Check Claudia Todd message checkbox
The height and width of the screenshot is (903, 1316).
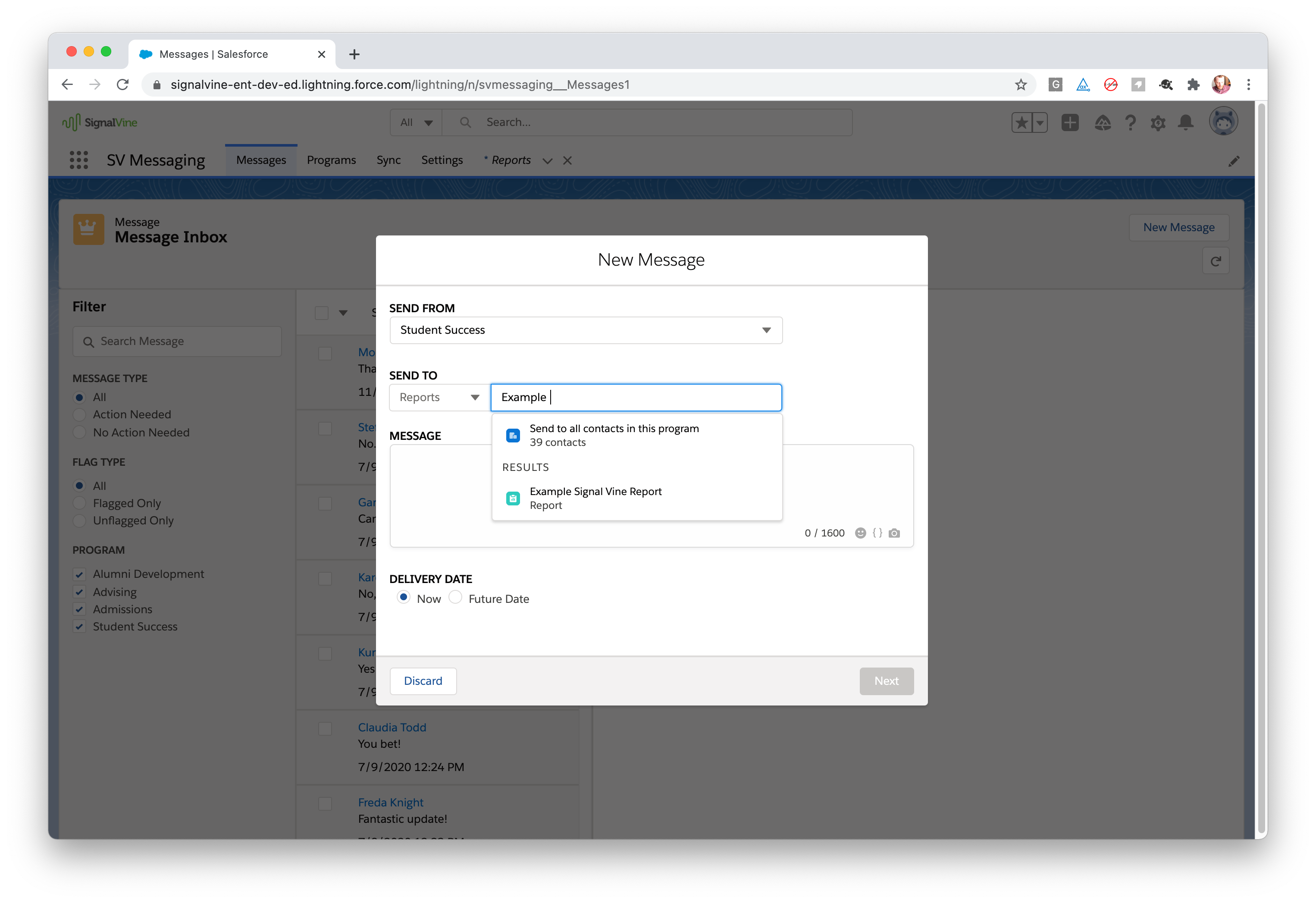coord(325,729)
